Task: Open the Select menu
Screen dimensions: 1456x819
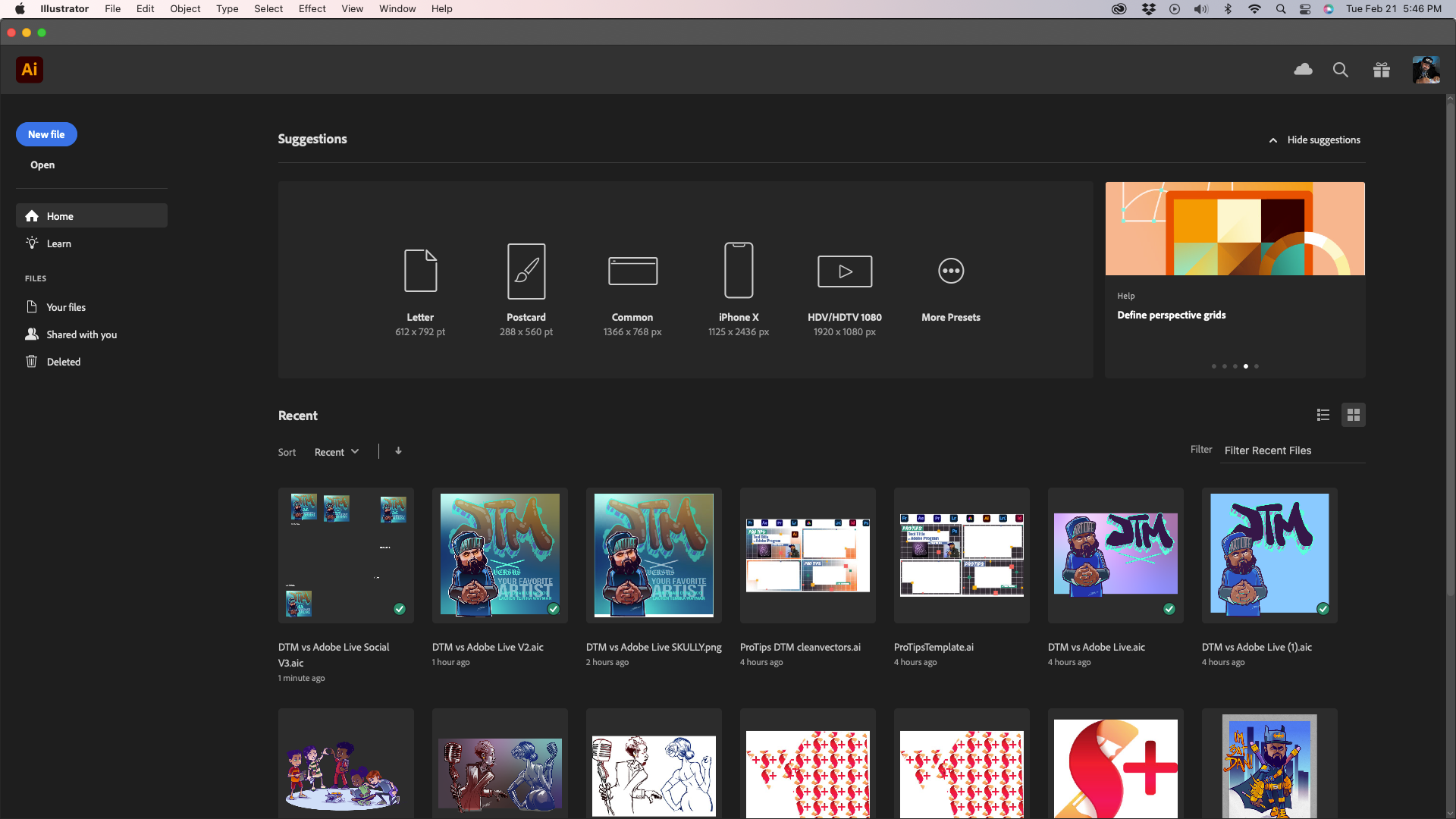Action: coord(268,9)
